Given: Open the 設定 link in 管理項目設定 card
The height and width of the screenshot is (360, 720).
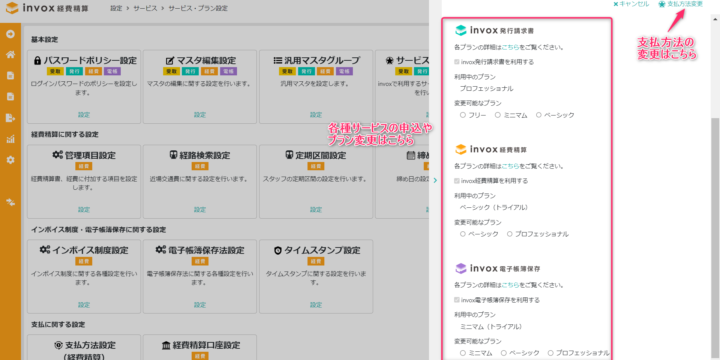Looking at the screenshot, I should tap(84, 209).
